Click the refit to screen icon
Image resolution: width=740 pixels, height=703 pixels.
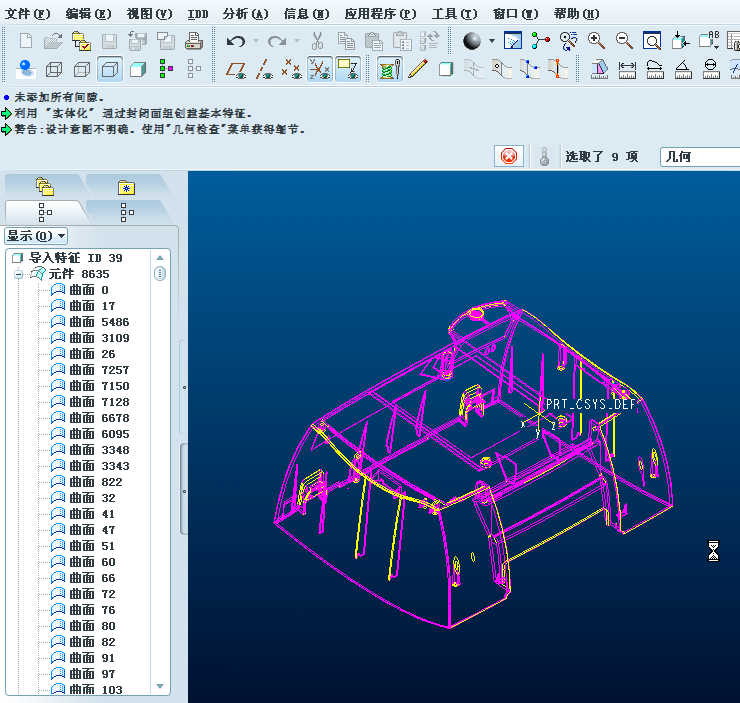click(x=652, y=41)
